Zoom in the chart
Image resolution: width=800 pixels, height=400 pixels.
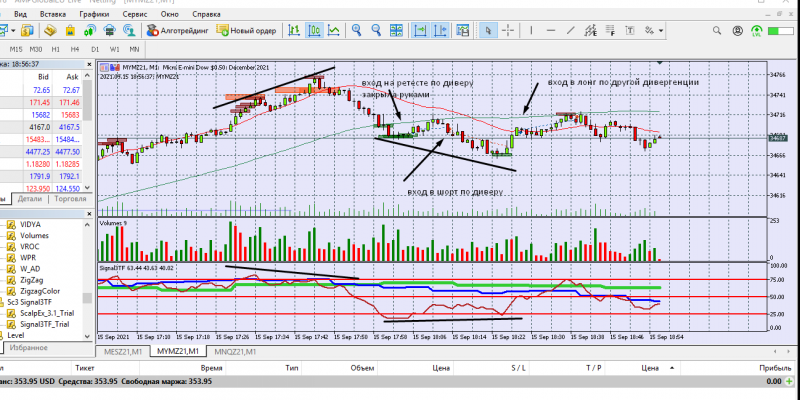pos(357,30)
